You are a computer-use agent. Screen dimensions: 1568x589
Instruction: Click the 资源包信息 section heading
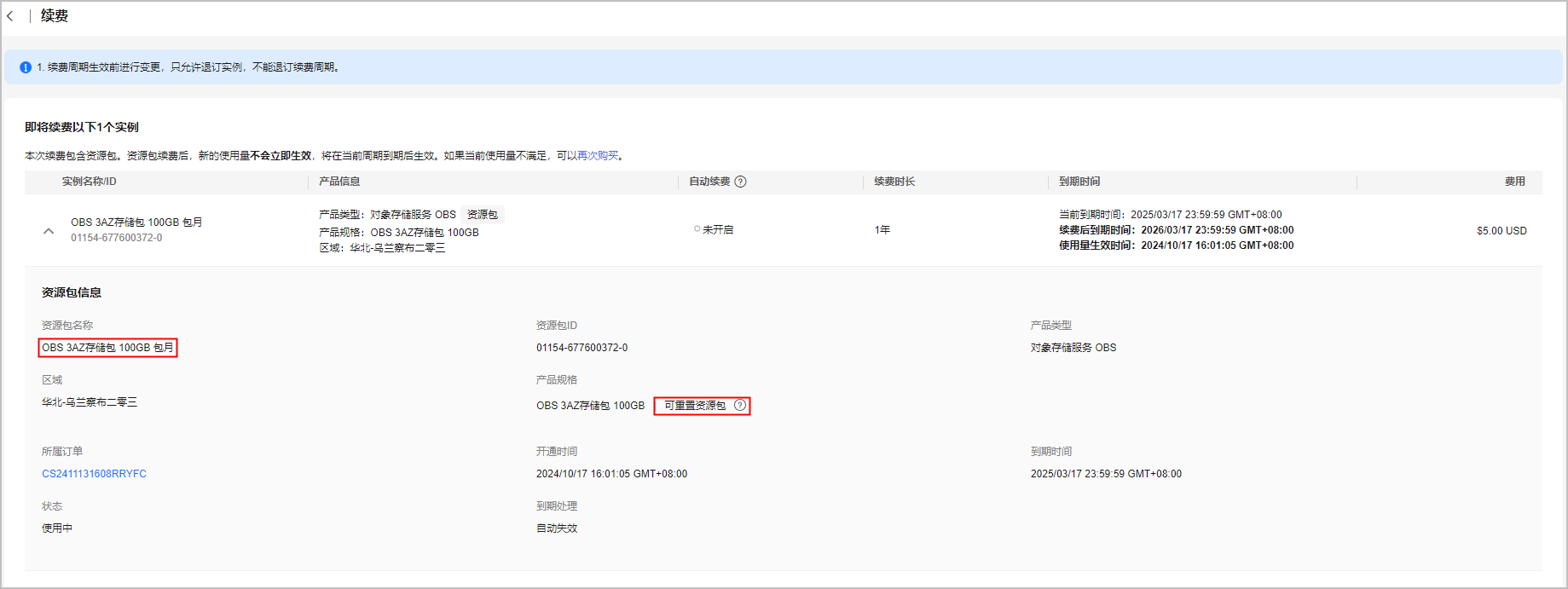(72, 292)
